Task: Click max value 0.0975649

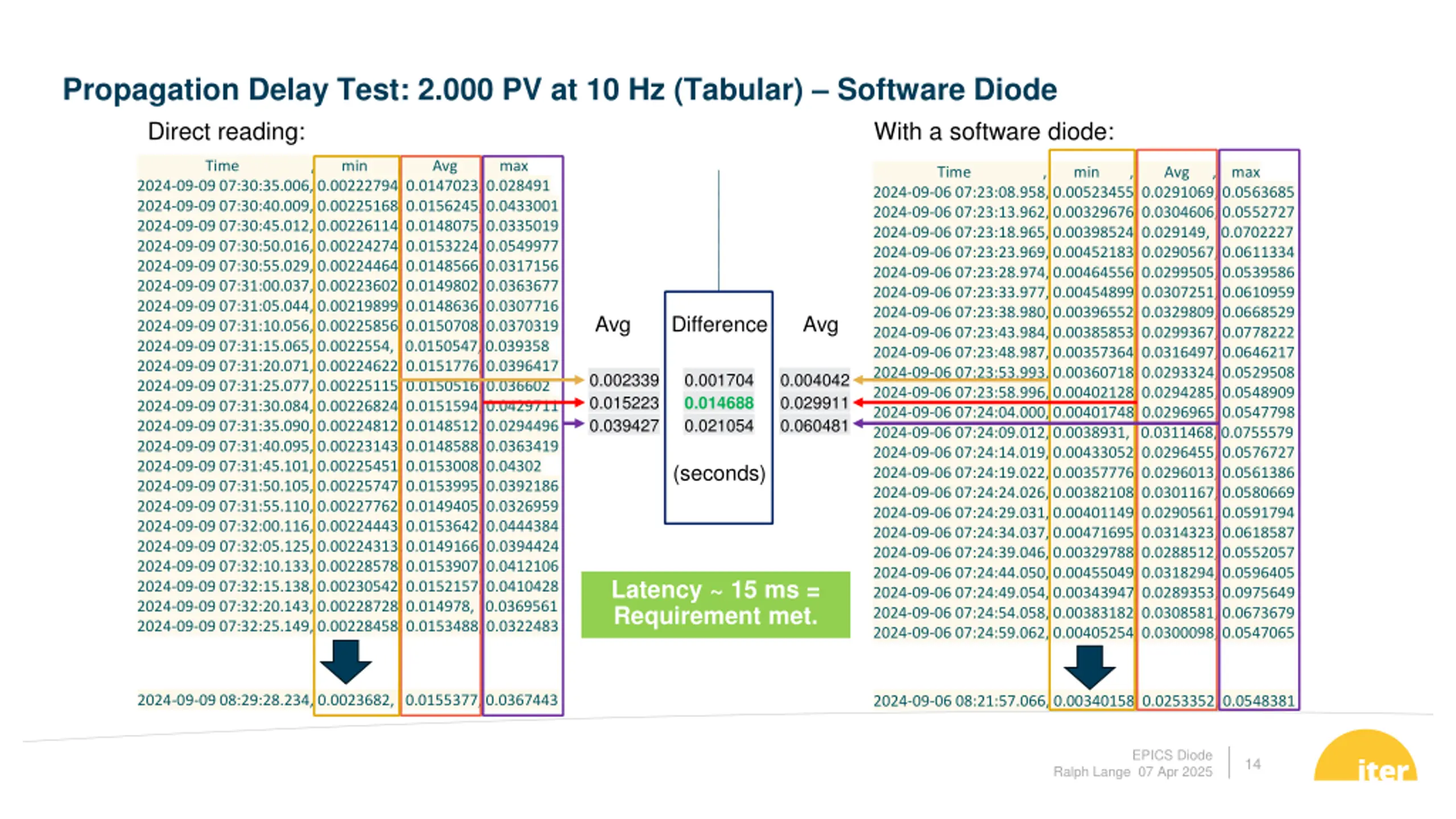Action: [1258, 592]
